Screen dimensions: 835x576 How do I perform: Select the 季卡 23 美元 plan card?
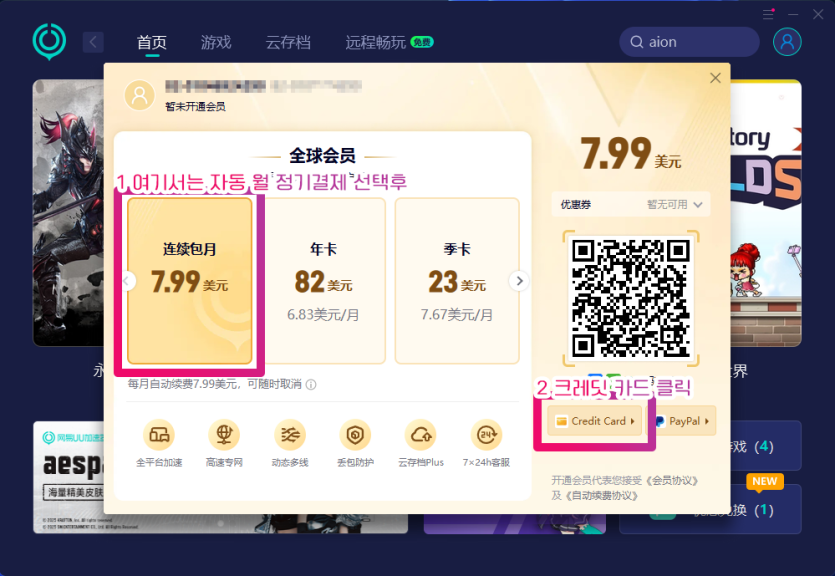[x=457, y=281]
